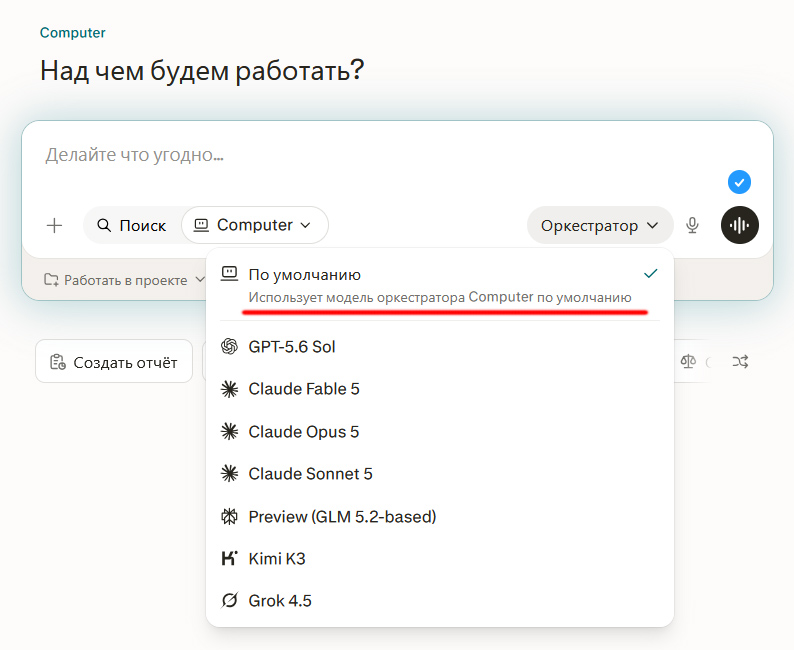This screenshot has height=650, width=794.
Task: Click the plus attach icon
Action: [x=54, y=225]
